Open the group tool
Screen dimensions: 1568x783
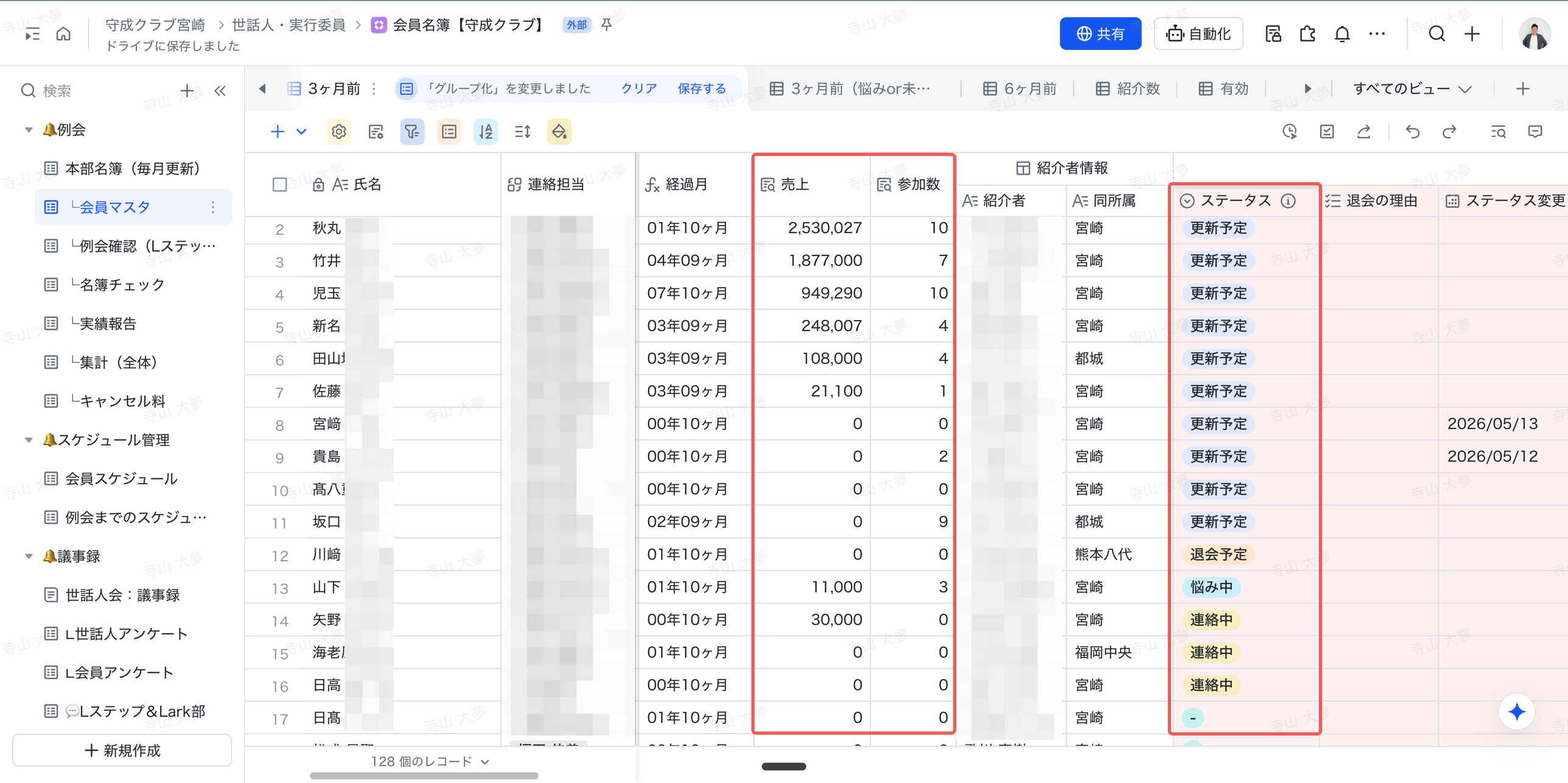449,131
